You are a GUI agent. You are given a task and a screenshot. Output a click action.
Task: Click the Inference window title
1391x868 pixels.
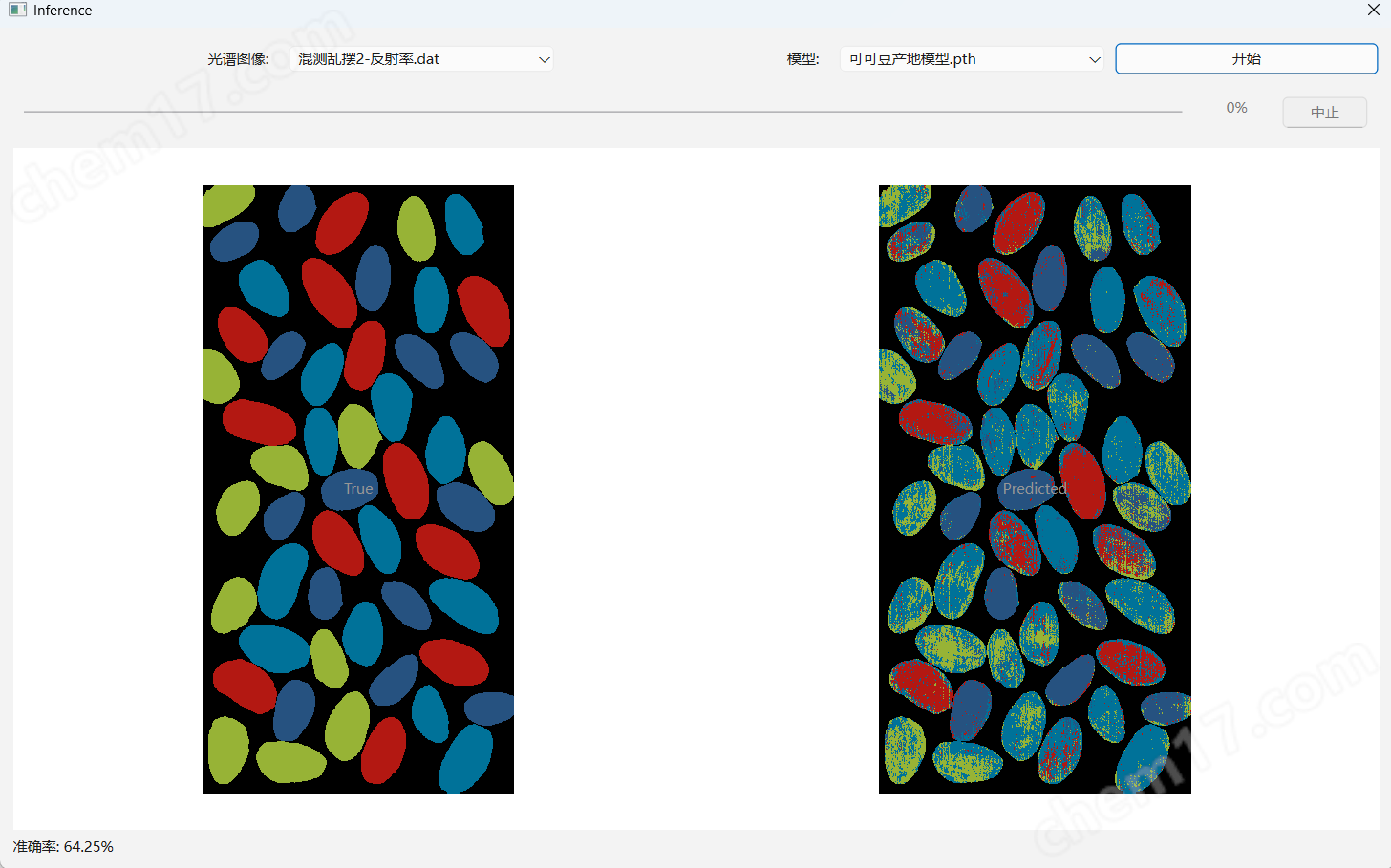tap(63, 11)
